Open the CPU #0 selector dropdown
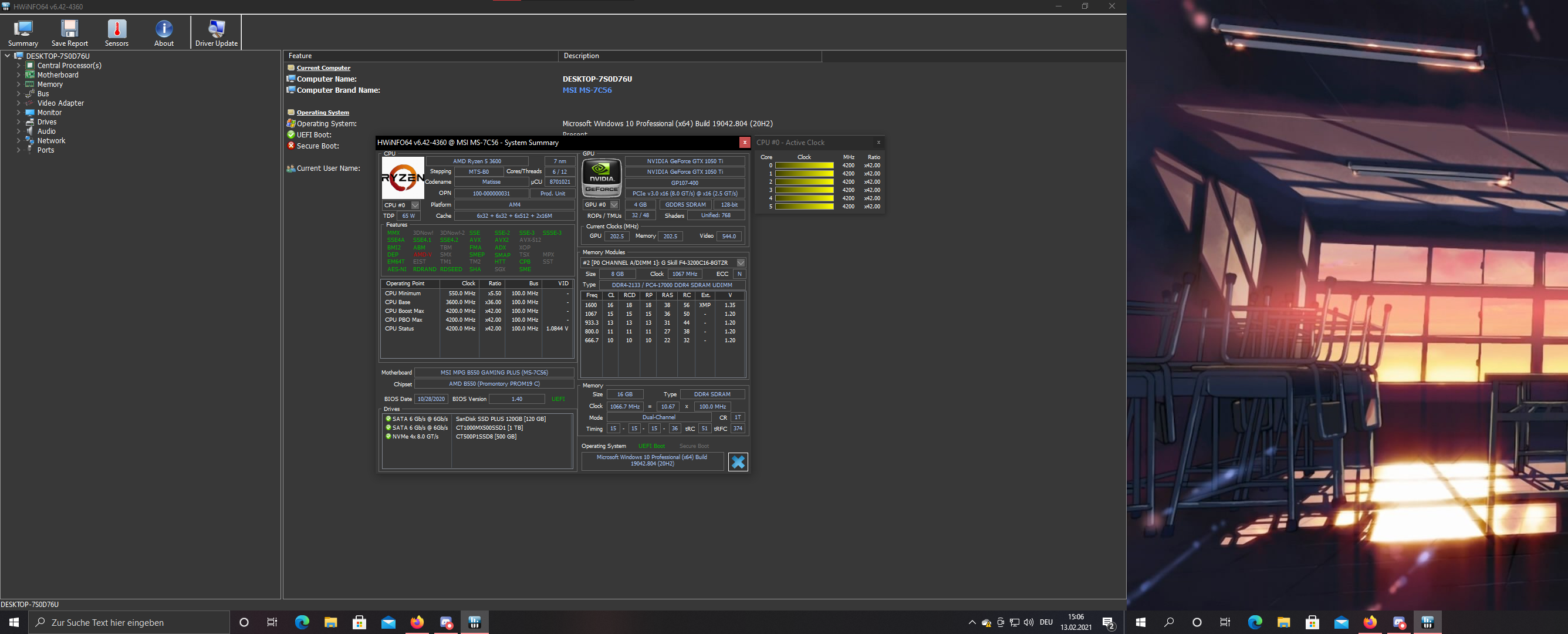Screen dimensions: 1568x634 coord(415,205)
